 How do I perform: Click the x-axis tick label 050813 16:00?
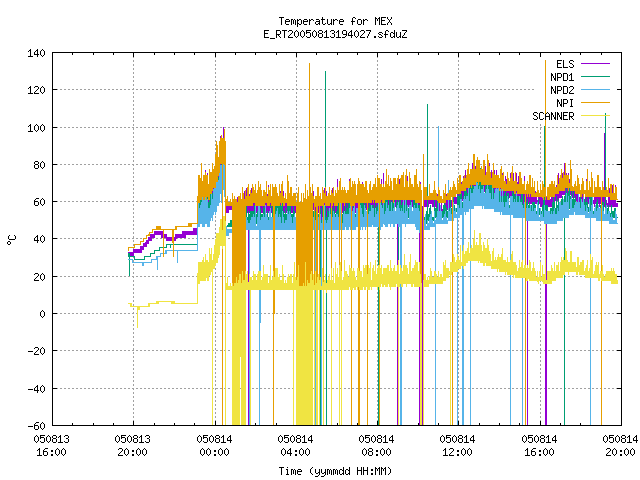point(51,446)
